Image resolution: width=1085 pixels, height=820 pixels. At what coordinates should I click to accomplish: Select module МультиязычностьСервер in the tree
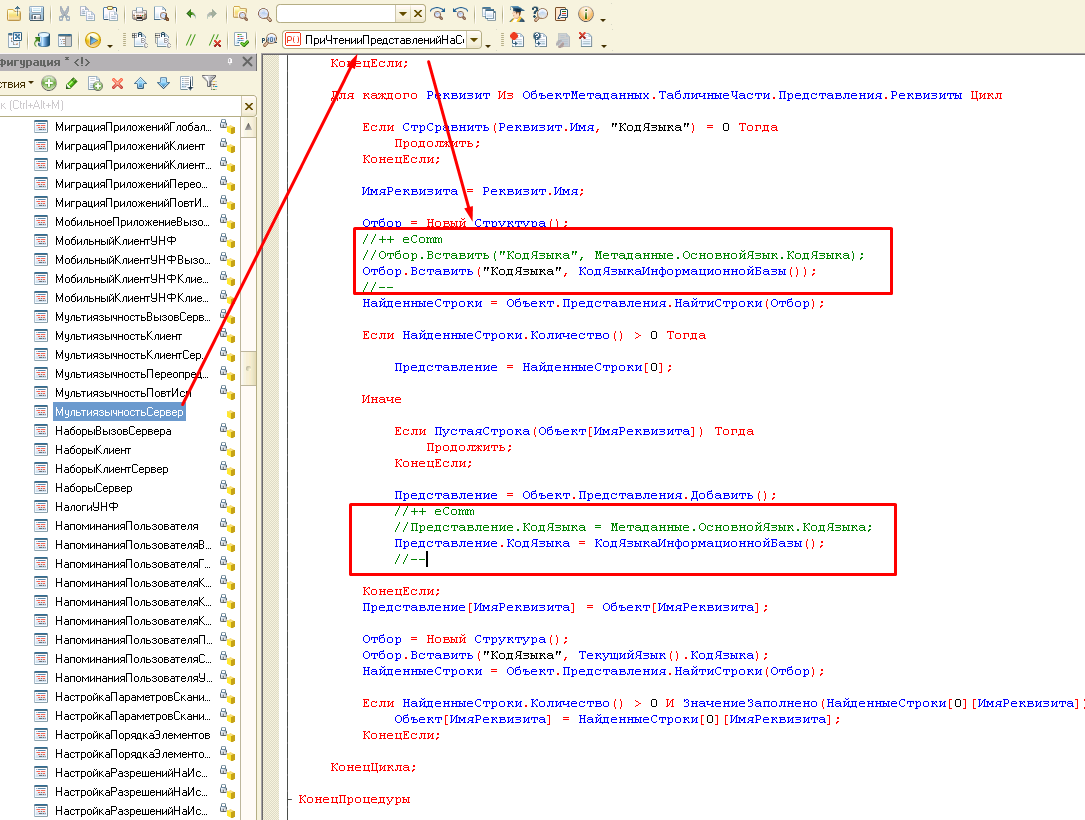click(x=119, y=412)
